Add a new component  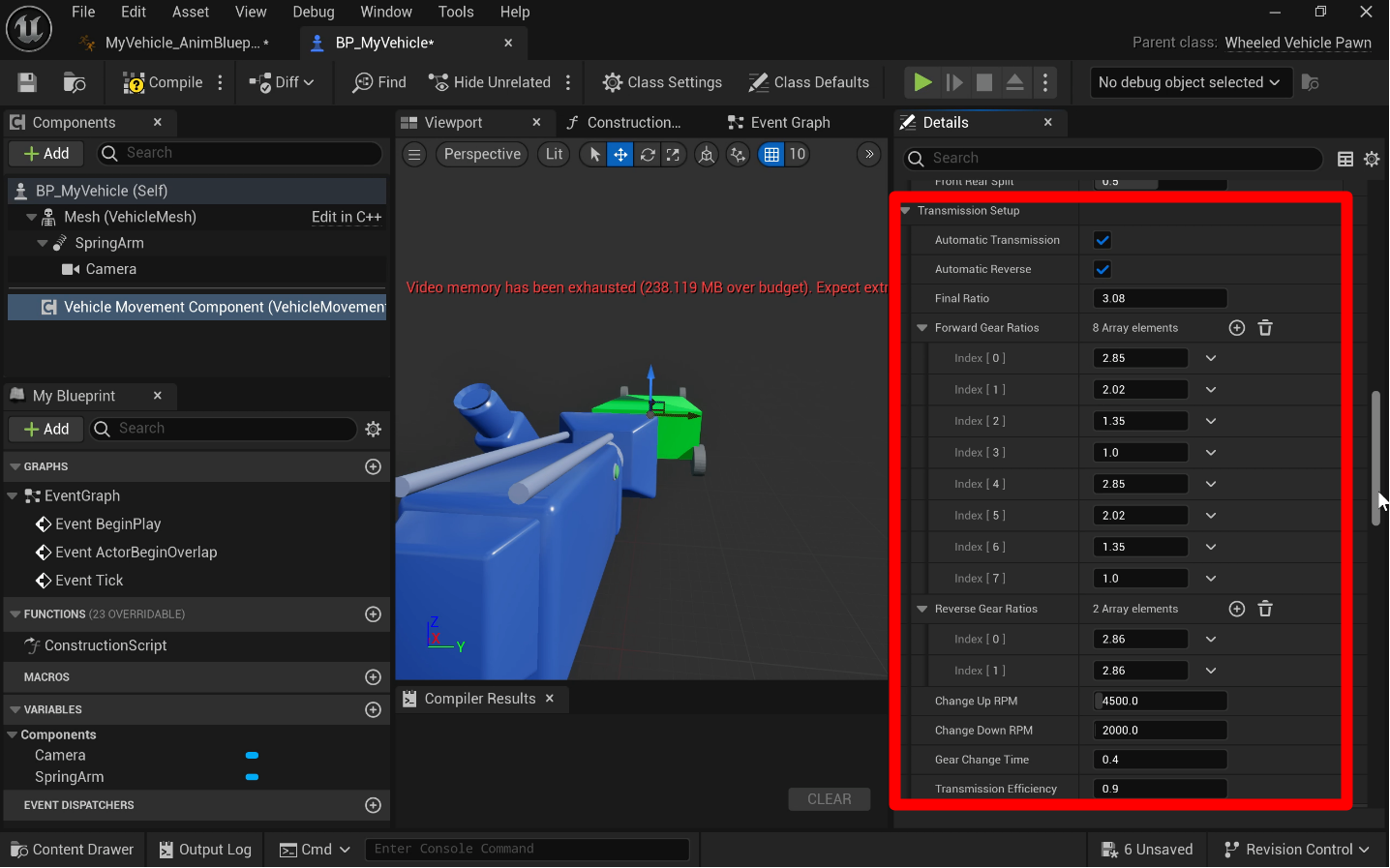(46, 153)
